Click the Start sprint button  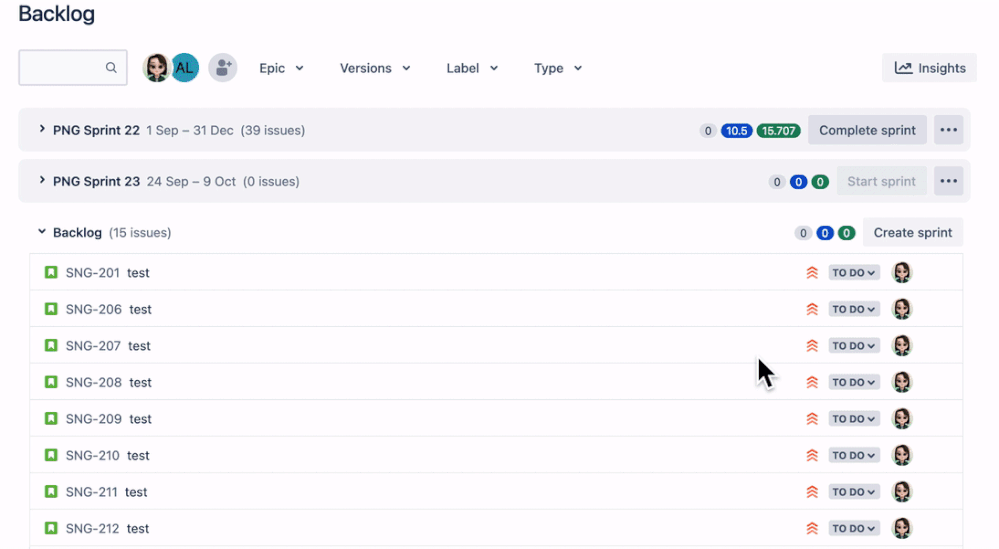tap(881, 181)
